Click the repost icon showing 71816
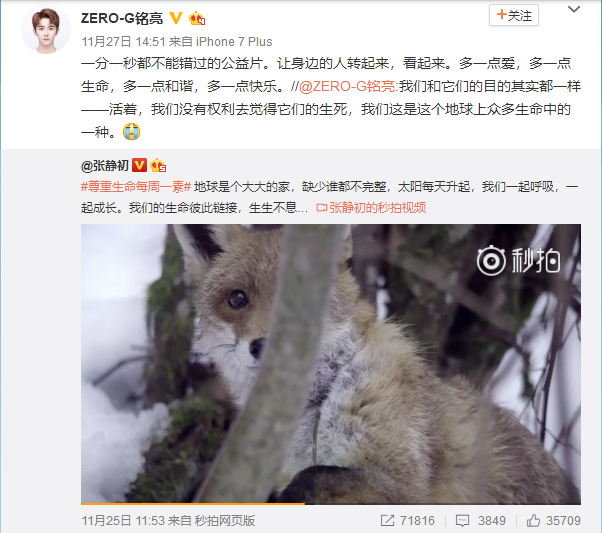 pyautogui.click(x=407, y=521)
